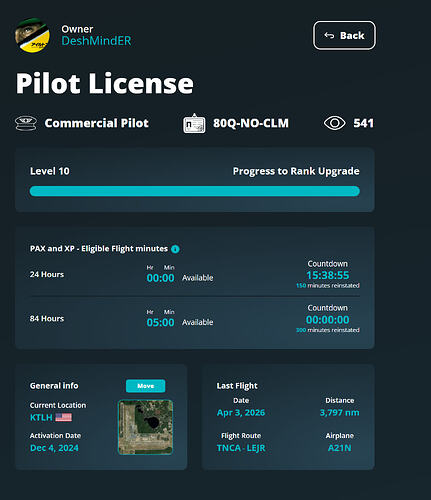Image resolution: width=431 pixels, height=500 pixels.
Task: Click the General Info heading
Action: point(54,386)
